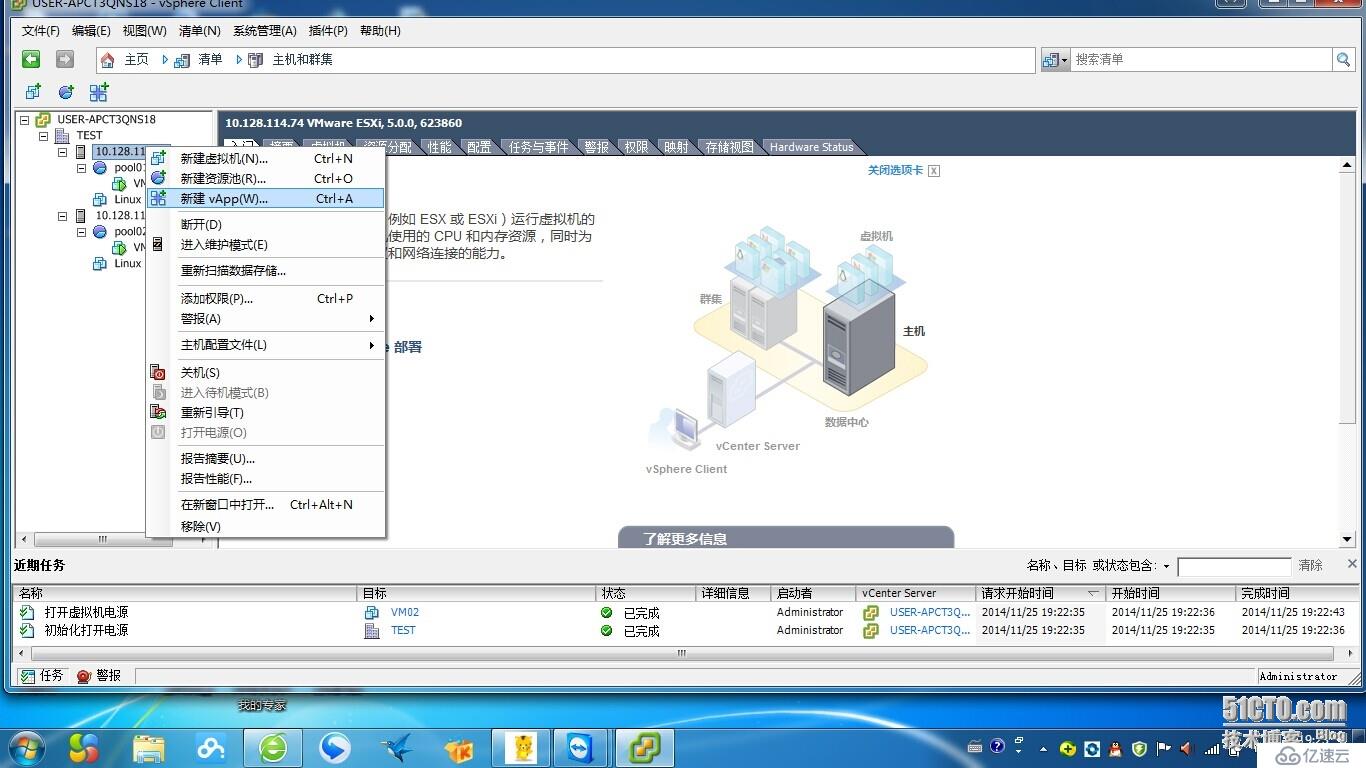Choose 新建 vApp(W)... from context menu
Viewport: 1366px width, 768px height.
click(x=266, y=198)
